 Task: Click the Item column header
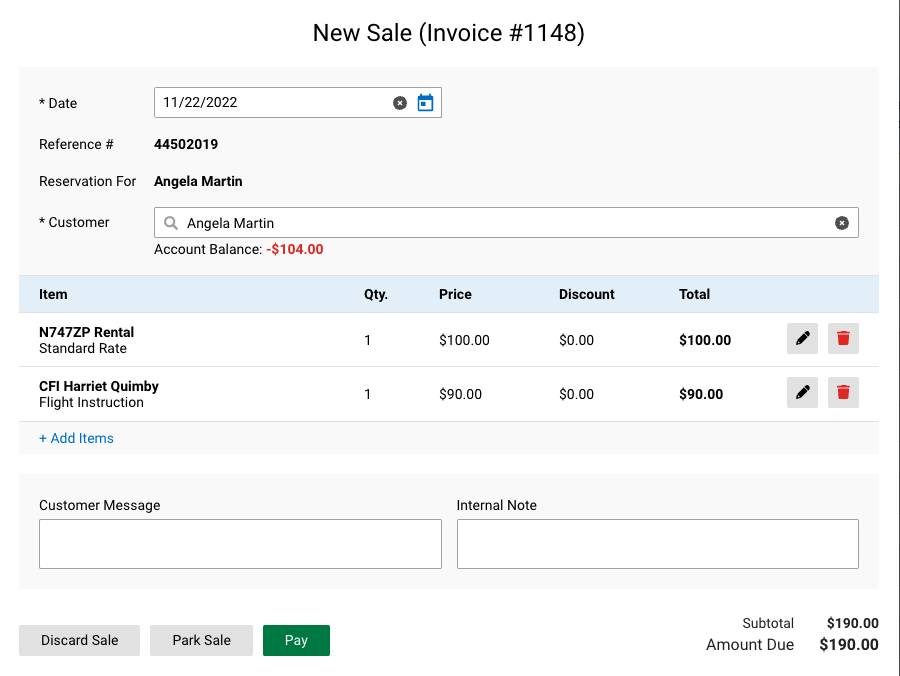[x=53, y=294]
